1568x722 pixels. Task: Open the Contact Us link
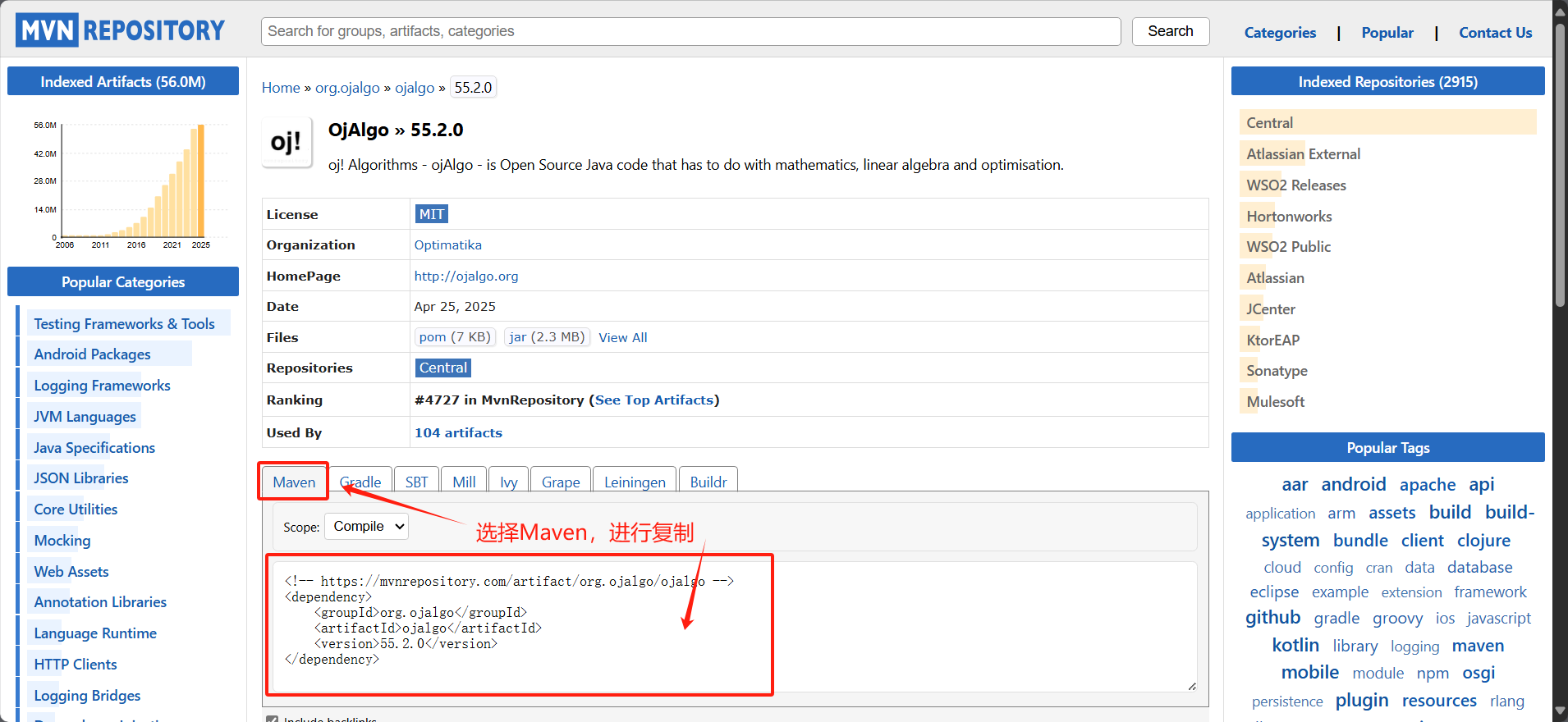click(1495, 33)
